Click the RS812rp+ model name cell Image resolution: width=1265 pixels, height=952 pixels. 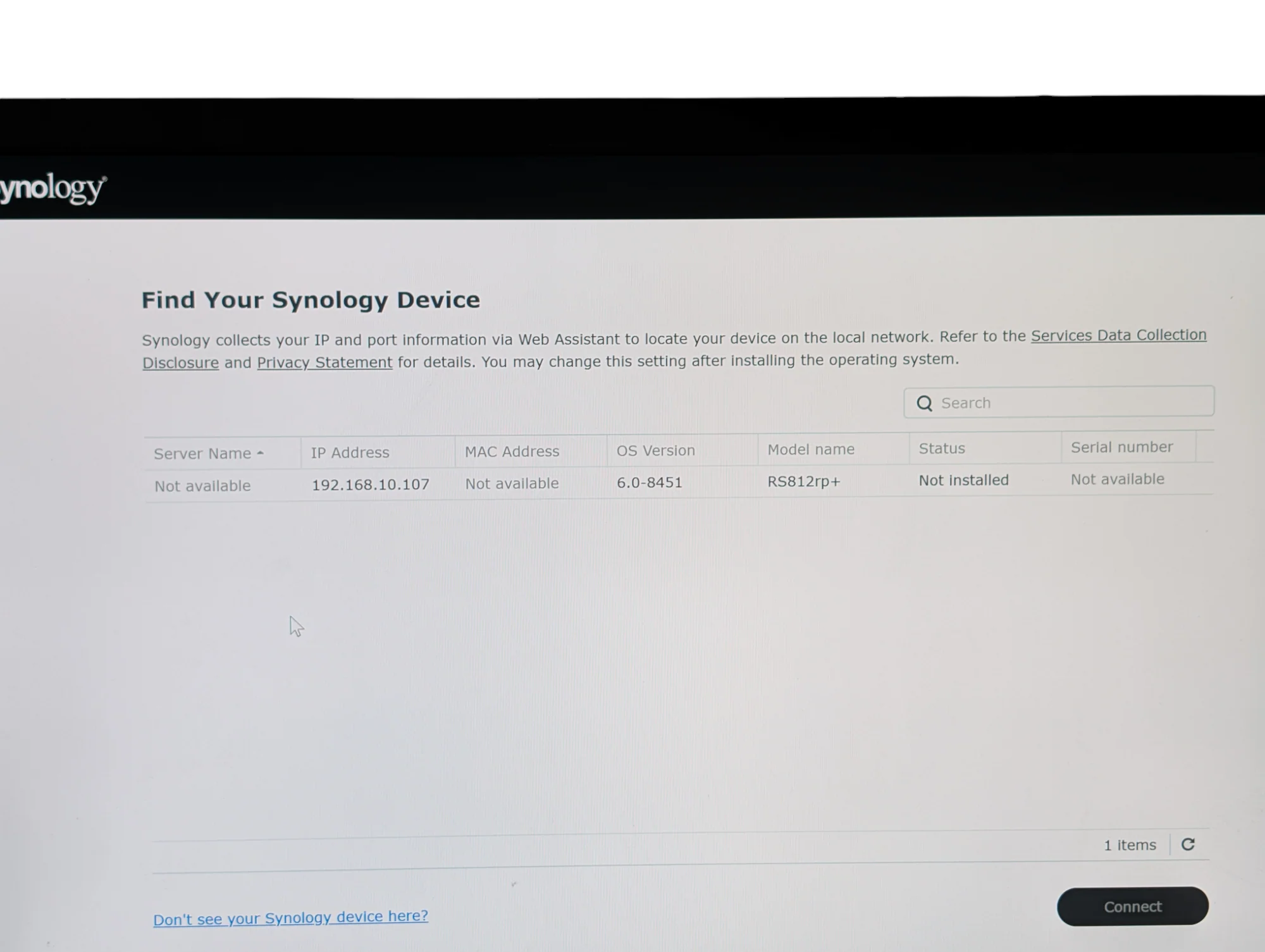tap(804, 481)
